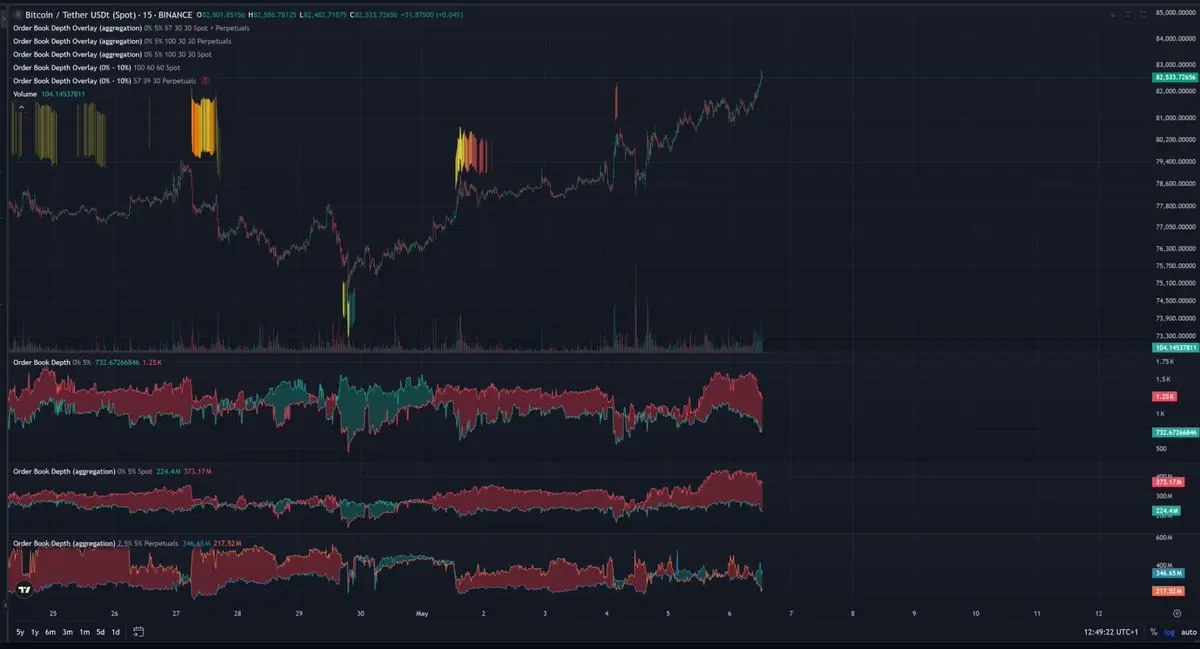Click the faint pane move arrow icon
The height and width of the screenshot is (649, 1200).
[1113, 14]
